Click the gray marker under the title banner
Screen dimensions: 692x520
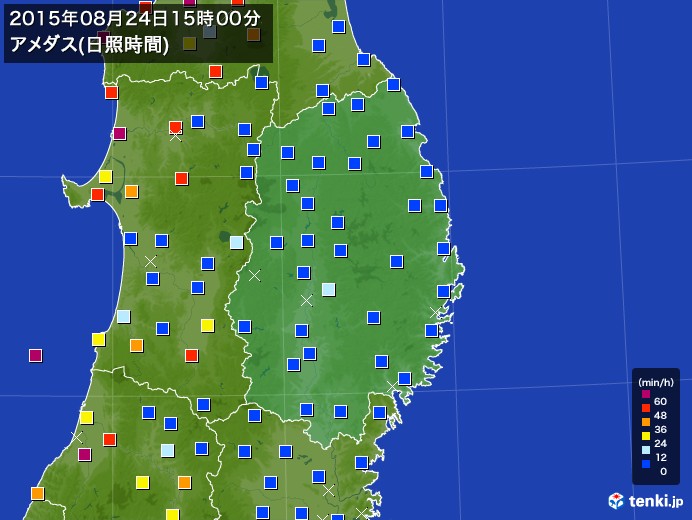click(210, 32)
